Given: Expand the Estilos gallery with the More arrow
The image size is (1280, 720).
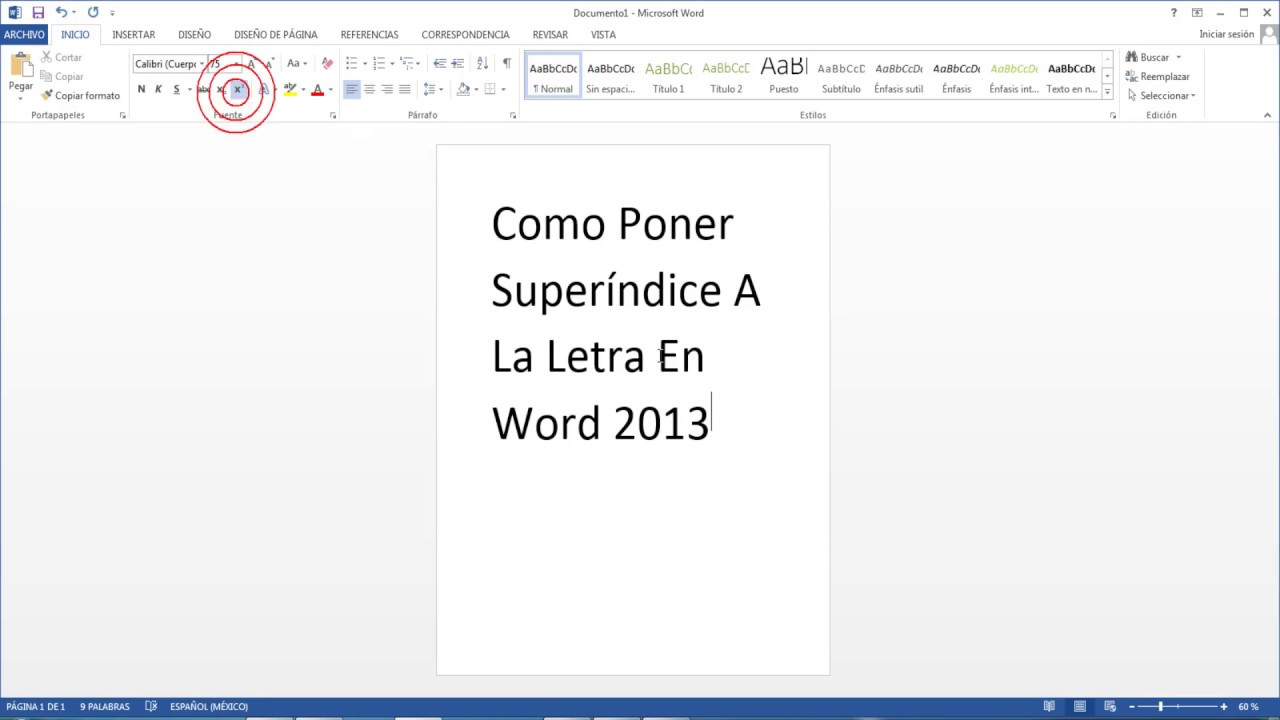Looking at the screenshot, I should pos(1107,92).
